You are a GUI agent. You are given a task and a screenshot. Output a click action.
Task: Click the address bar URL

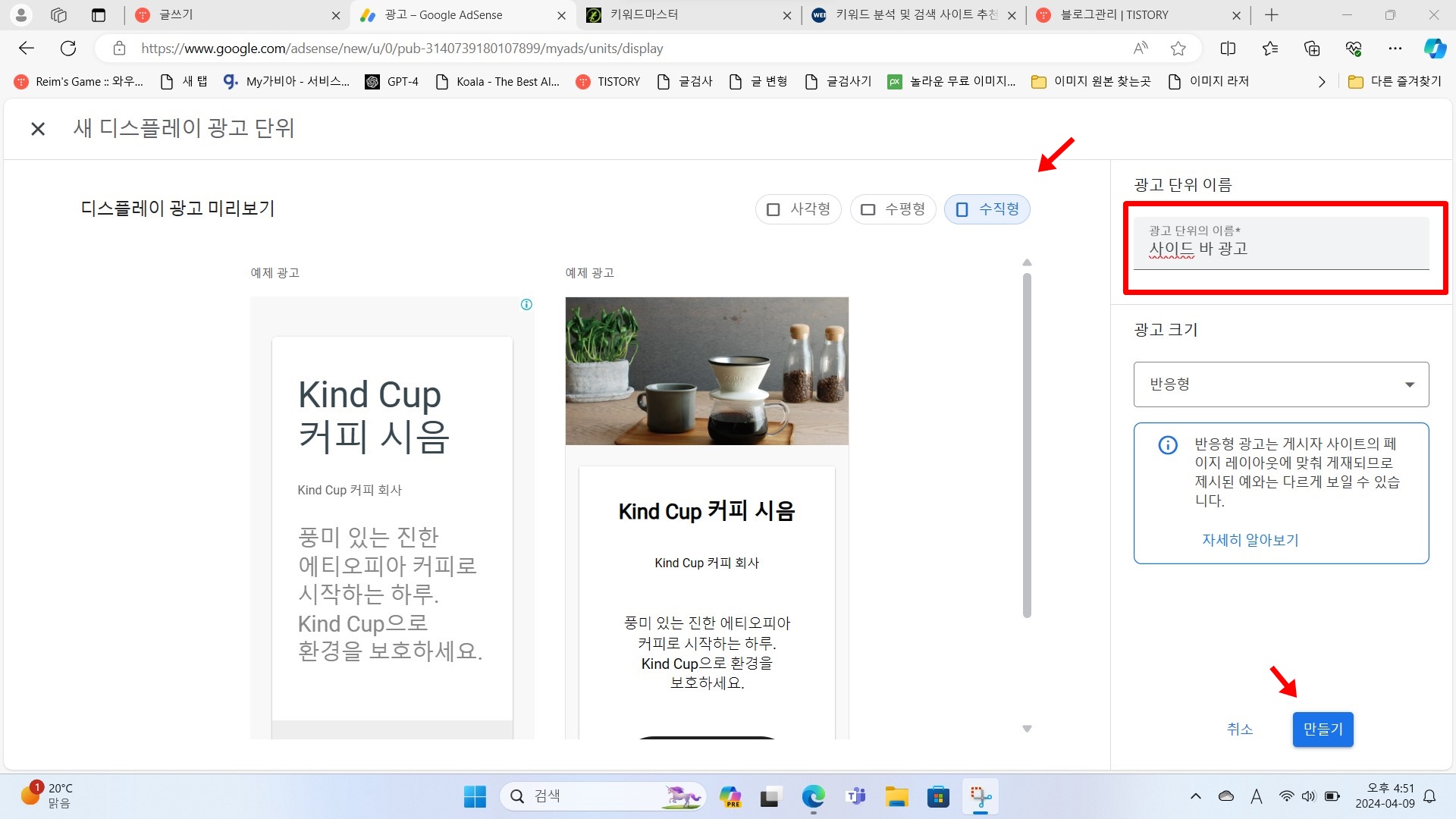pos(402,49)
